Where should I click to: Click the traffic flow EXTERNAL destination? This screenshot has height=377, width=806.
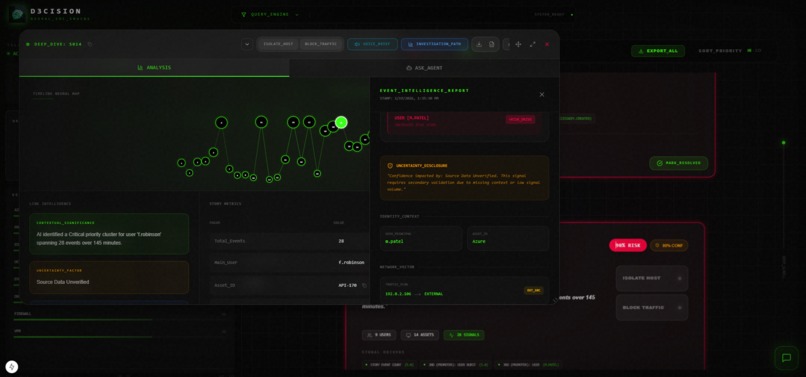[x=433, y=294]
